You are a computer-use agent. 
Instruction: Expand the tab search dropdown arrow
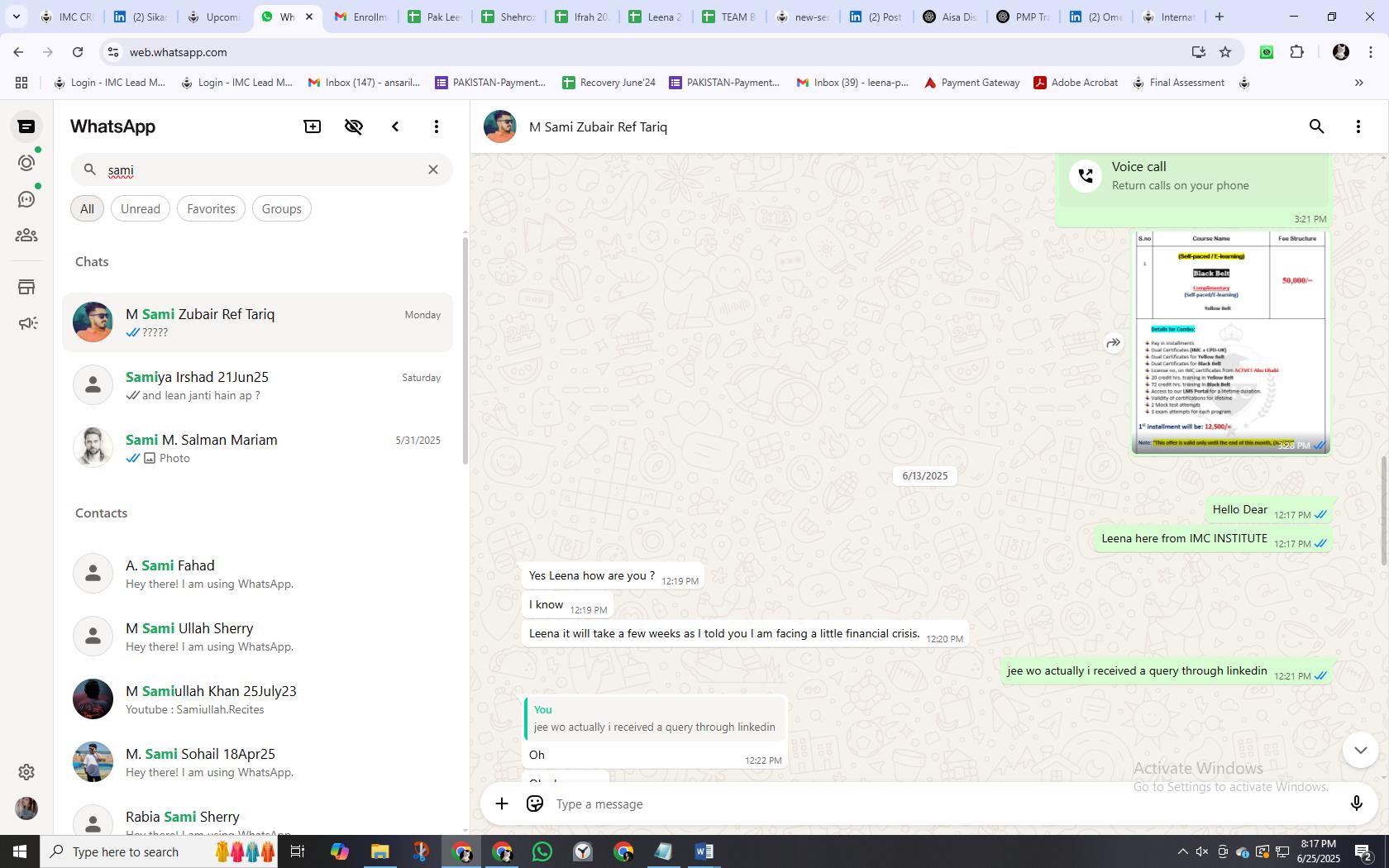pos(16,17)
